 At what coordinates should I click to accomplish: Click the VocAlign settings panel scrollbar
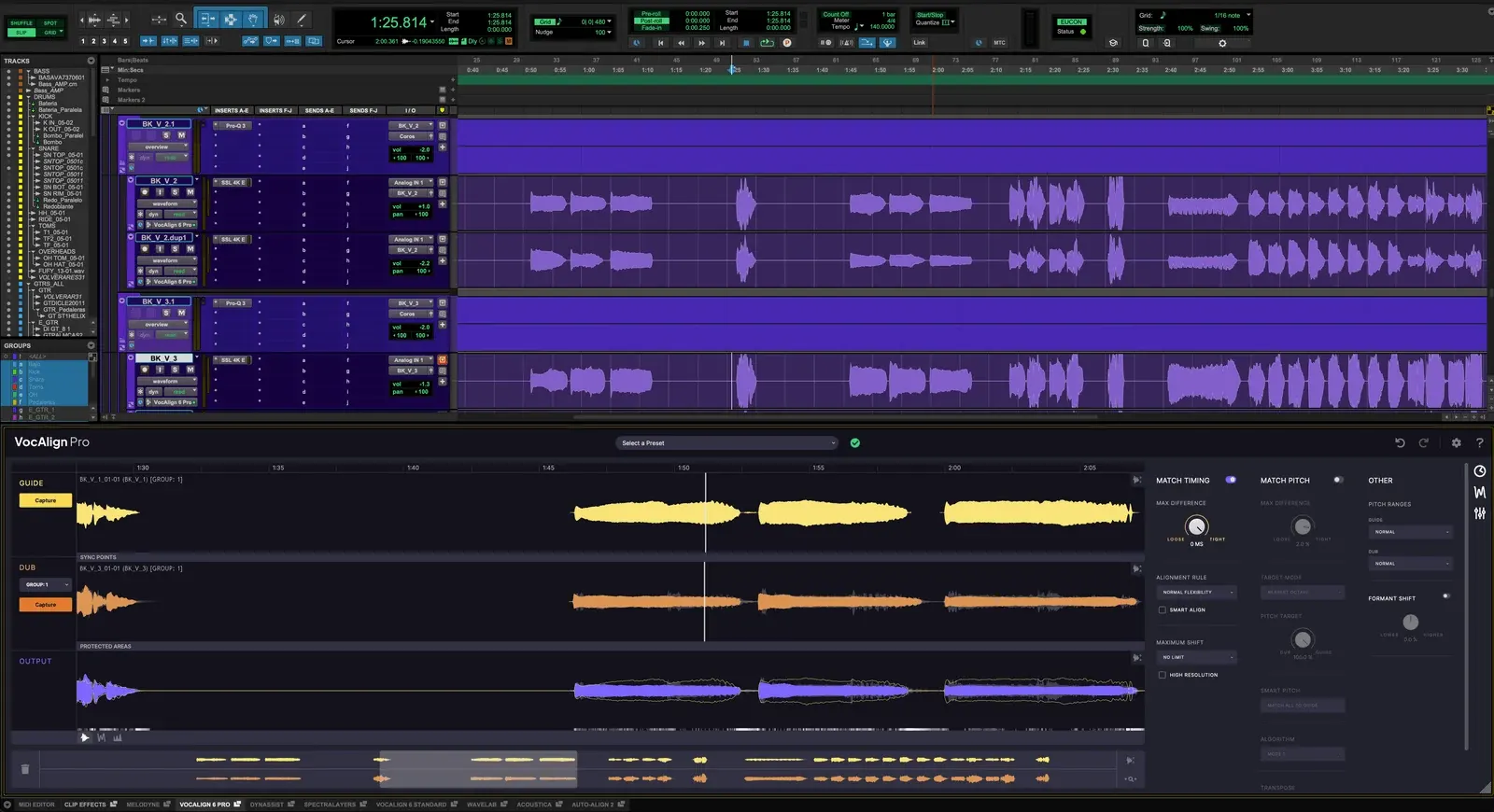pos(1467,607)
